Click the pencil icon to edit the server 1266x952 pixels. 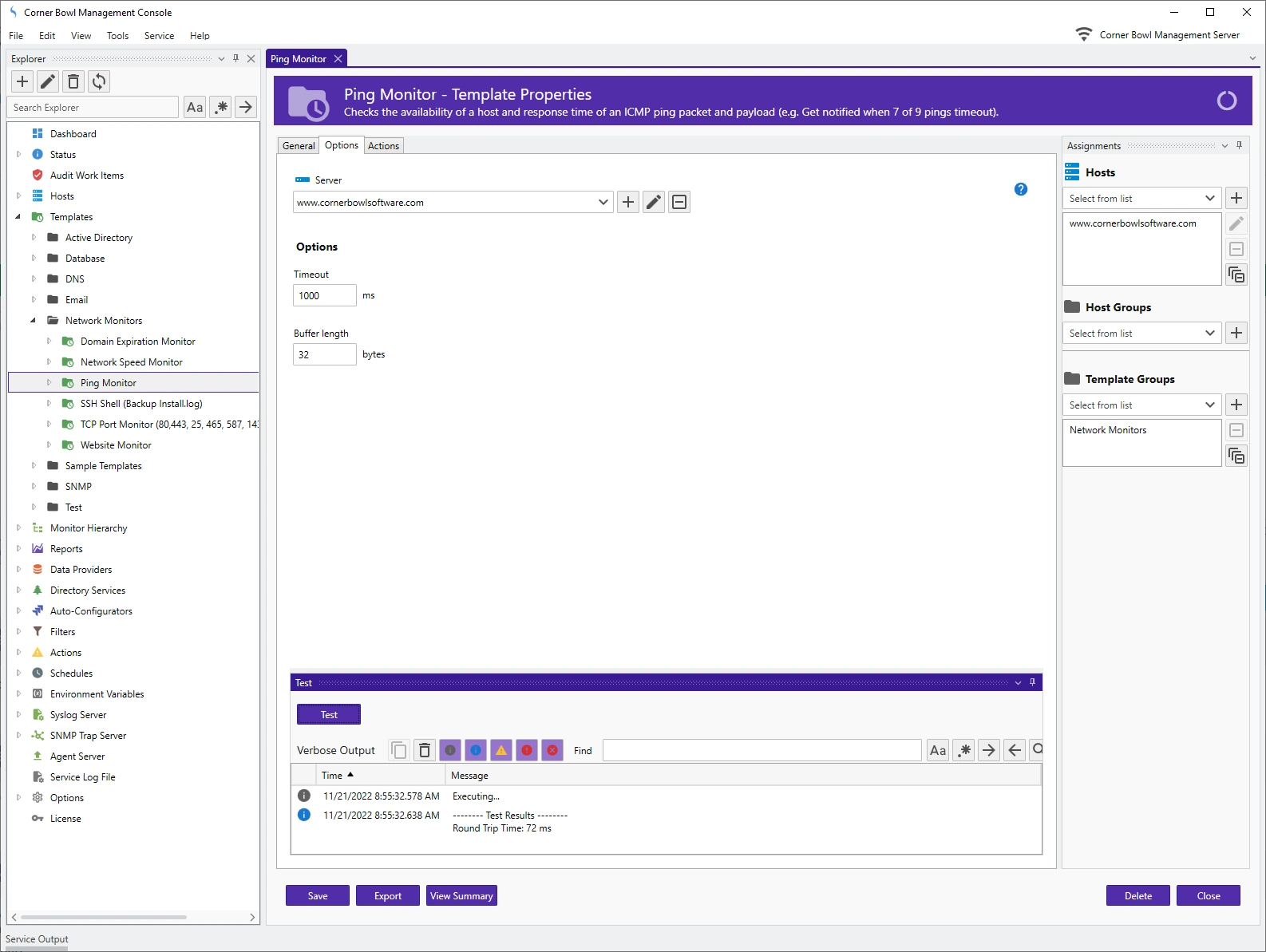click(x=654, y=202)
